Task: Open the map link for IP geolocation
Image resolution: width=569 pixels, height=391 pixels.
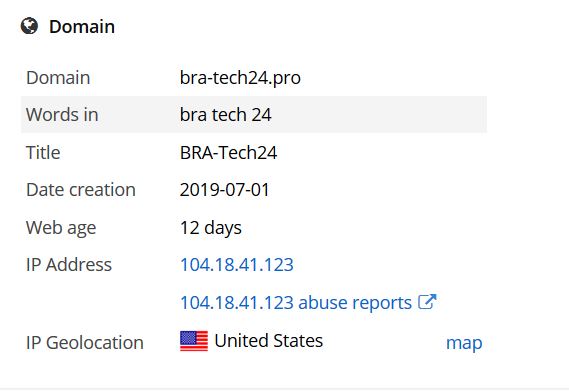Action: [464, 343]
